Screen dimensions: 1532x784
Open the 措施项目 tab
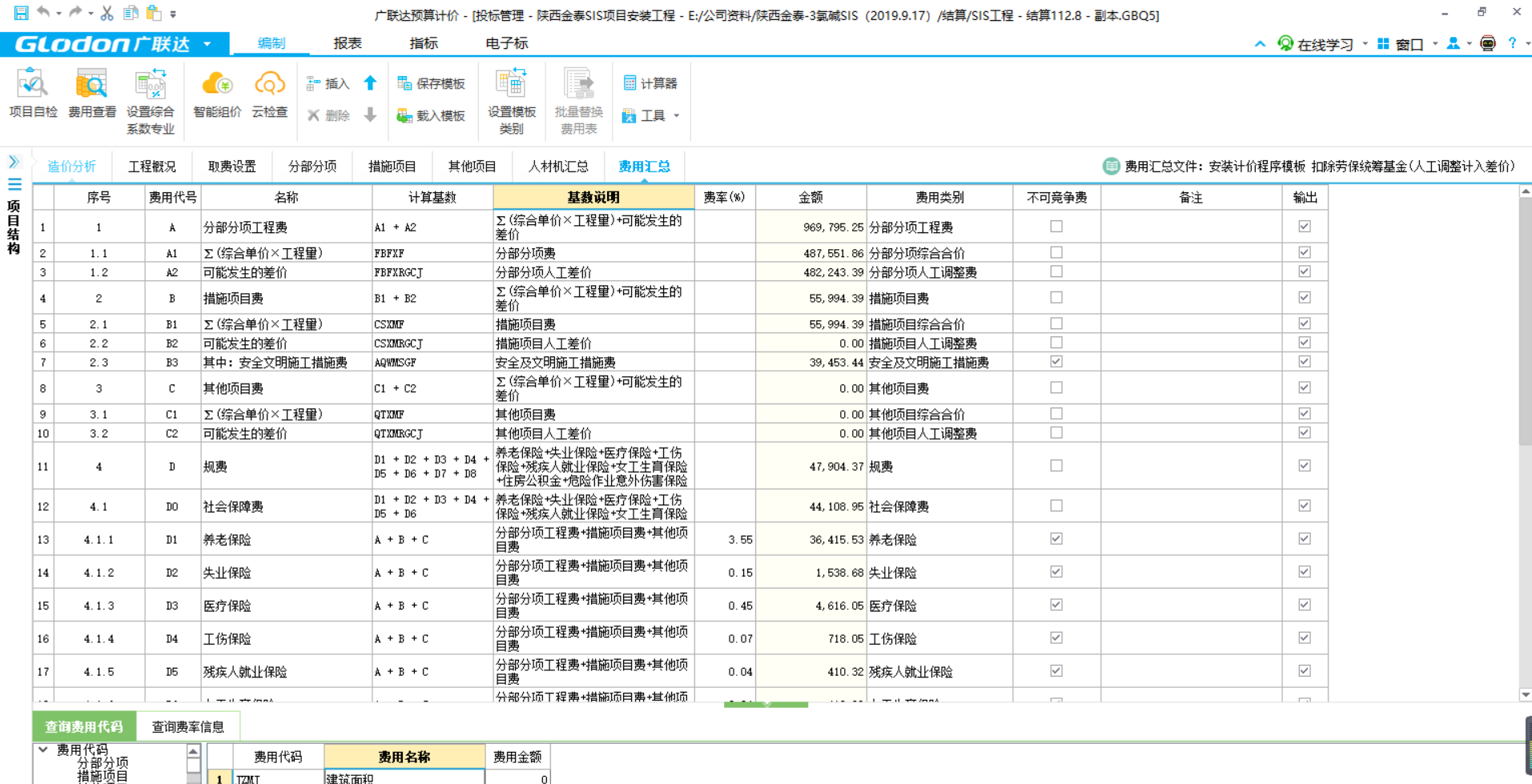392,167
